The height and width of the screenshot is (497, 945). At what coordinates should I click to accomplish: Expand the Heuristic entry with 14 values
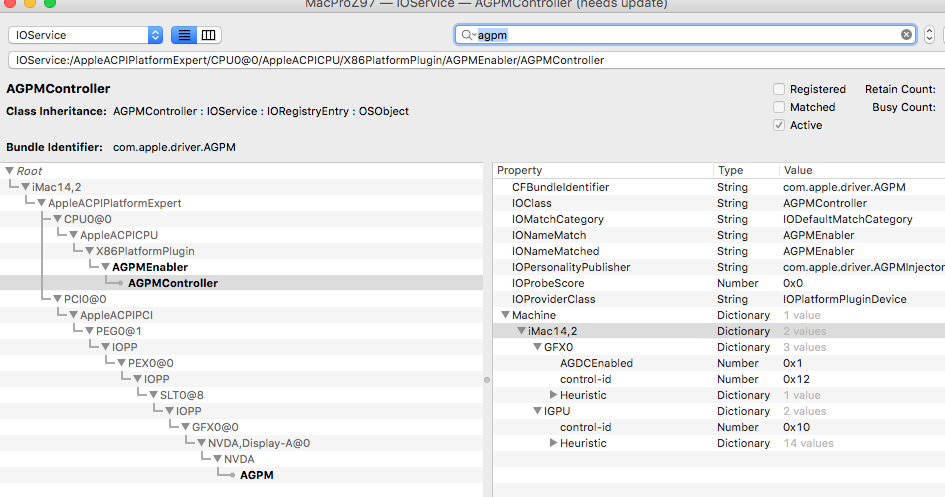pos(553,443)
